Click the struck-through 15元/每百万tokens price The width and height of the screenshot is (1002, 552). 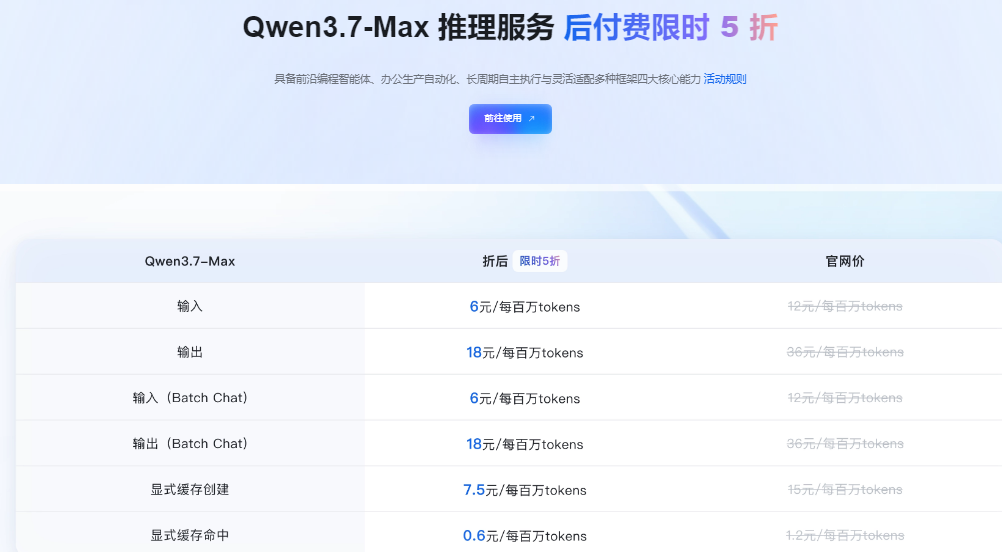(845, 490)
